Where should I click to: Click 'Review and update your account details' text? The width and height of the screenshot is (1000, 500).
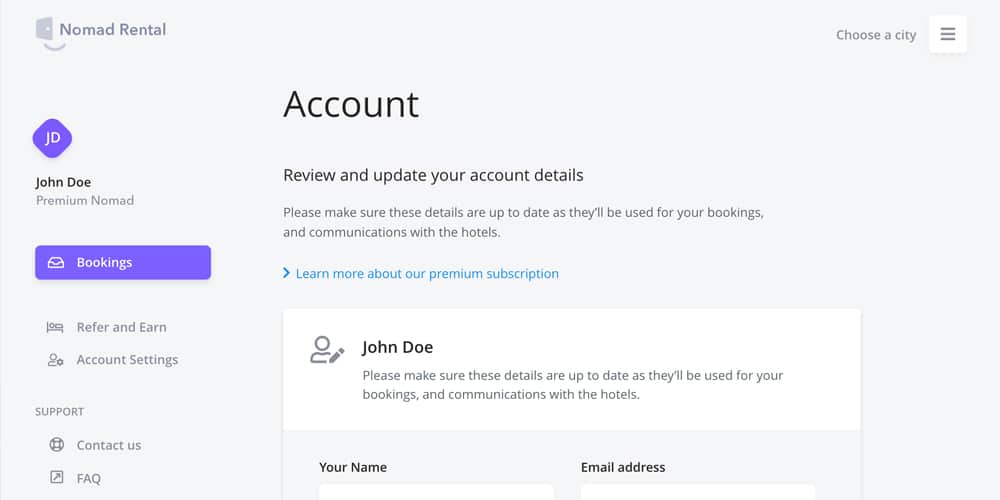[x=433, y=175]
